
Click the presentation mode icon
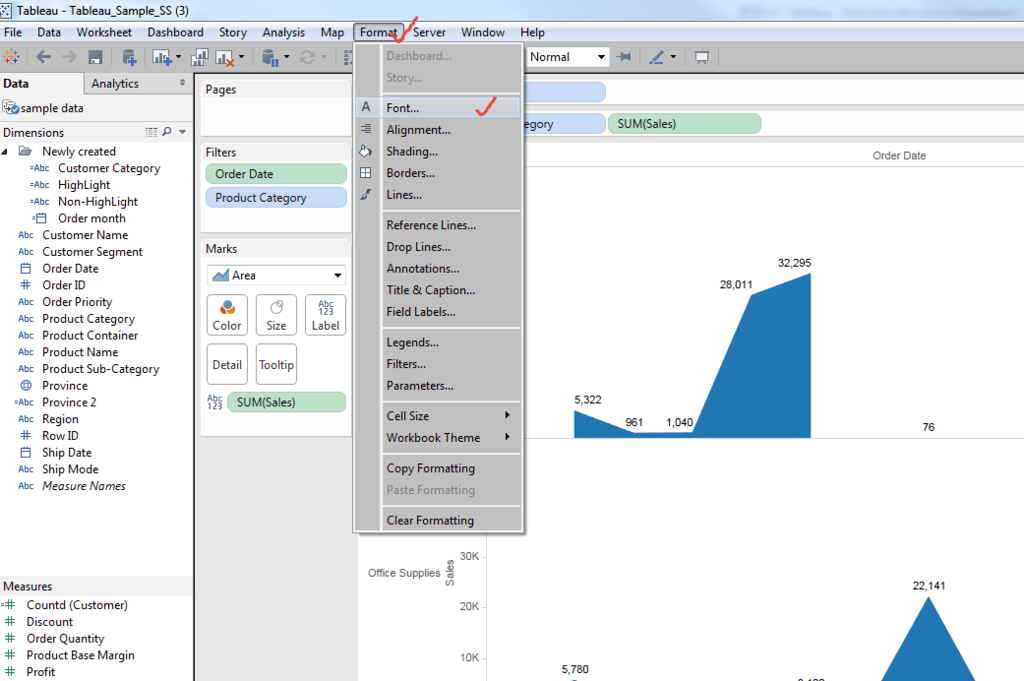(701, 57)
